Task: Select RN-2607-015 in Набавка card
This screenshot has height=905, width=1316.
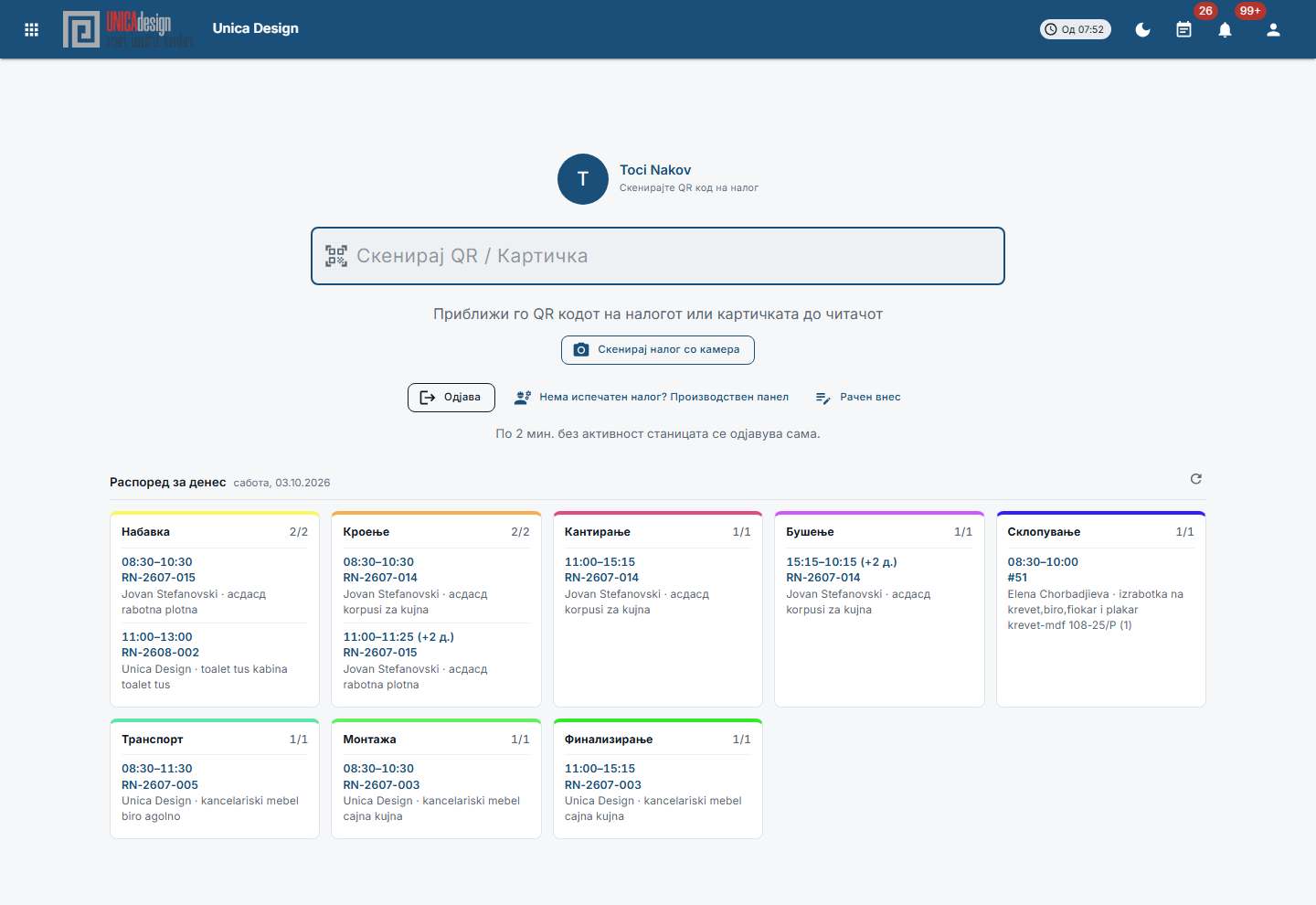Action: point(159,578)
